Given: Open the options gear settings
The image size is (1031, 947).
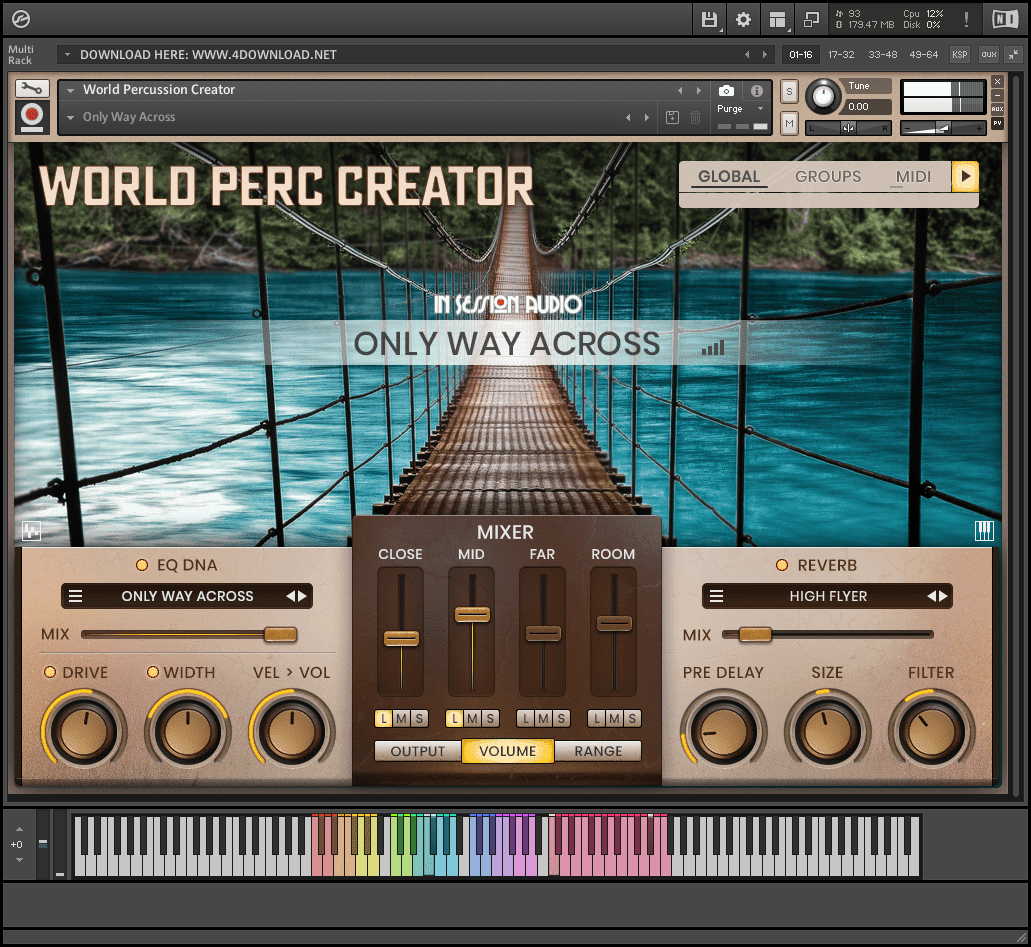Looking at the screenshot, I should 744,20.
